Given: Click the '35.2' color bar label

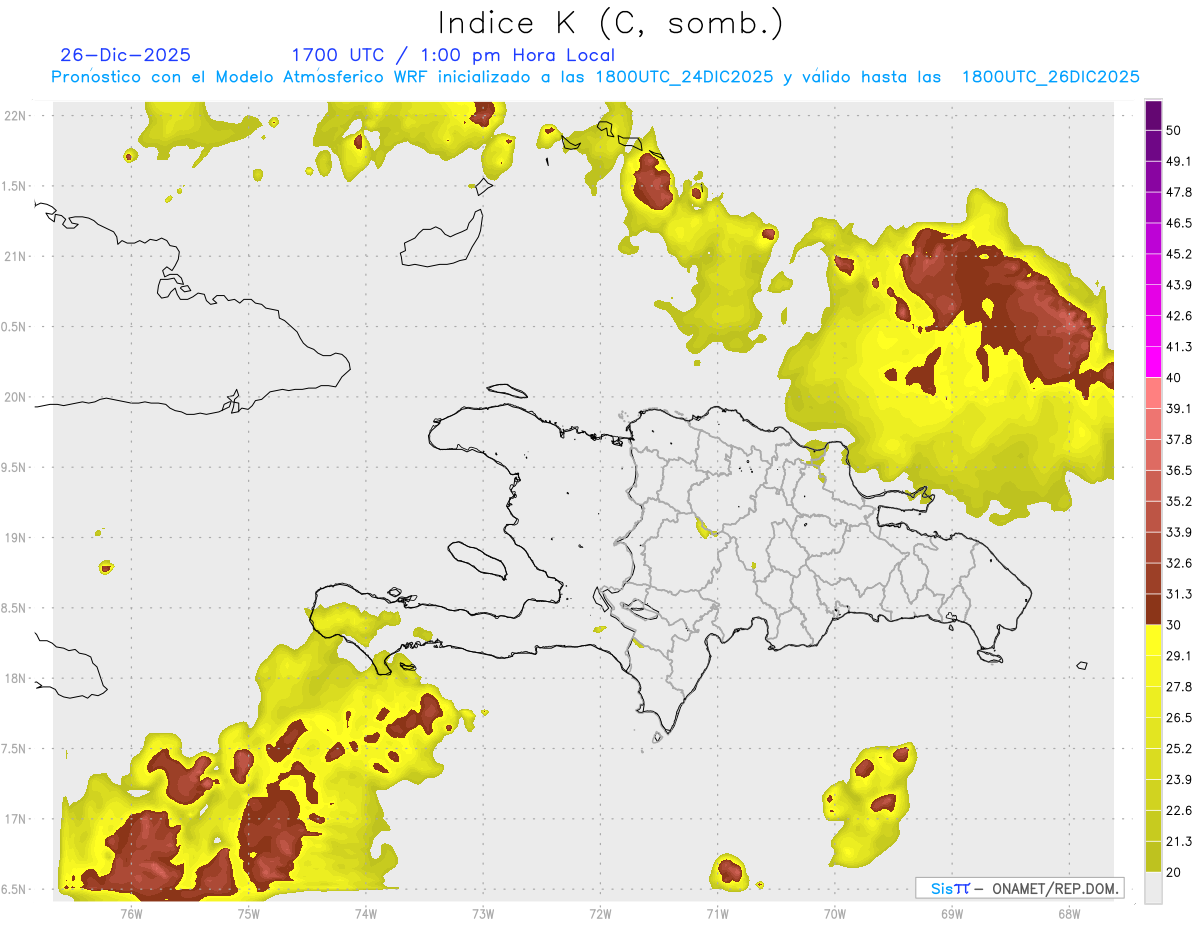Looking at the screenshot, I should [x=1179, y=501].
